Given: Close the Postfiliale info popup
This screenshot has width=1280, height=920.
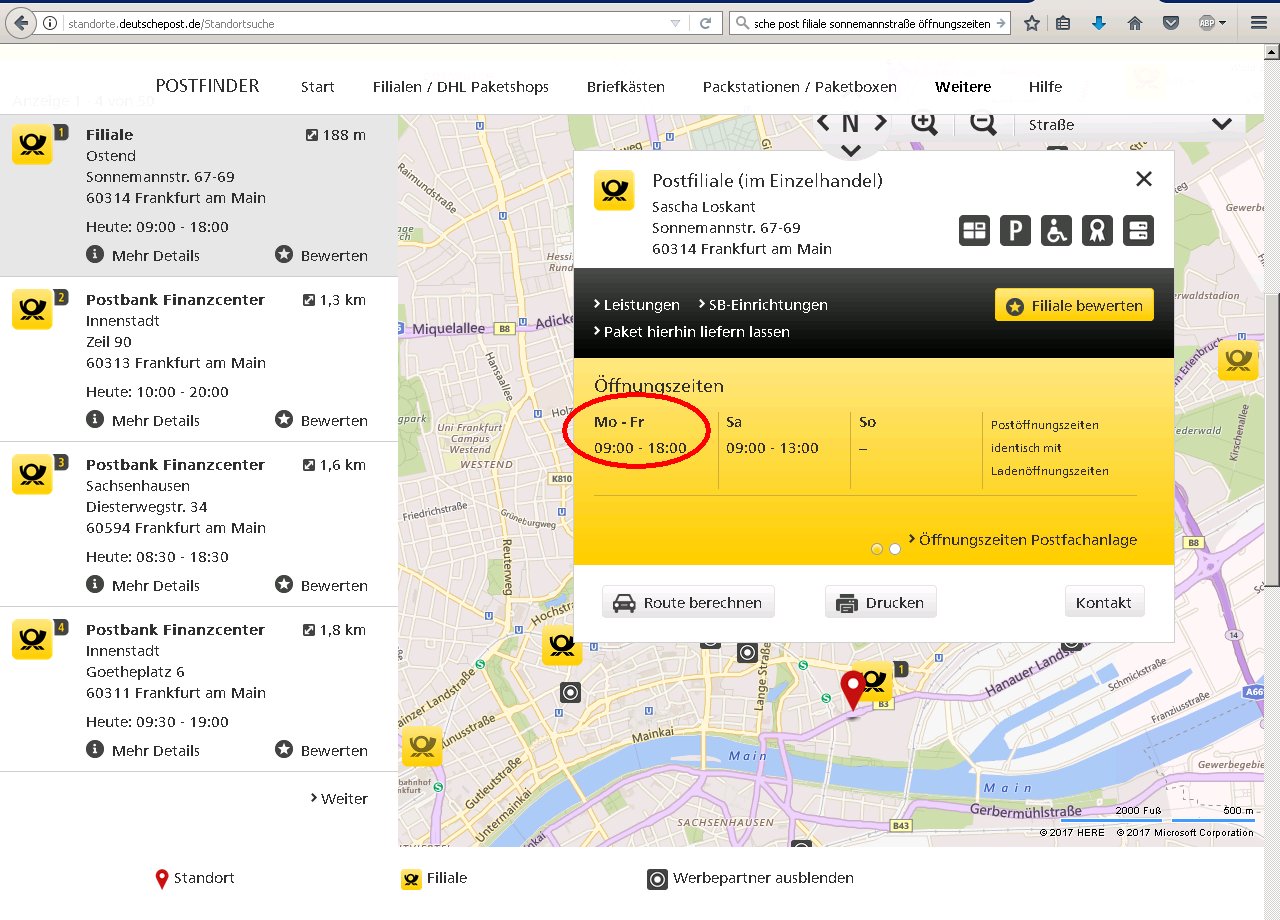Looking at the screenshot, I should click(1144, 179).
